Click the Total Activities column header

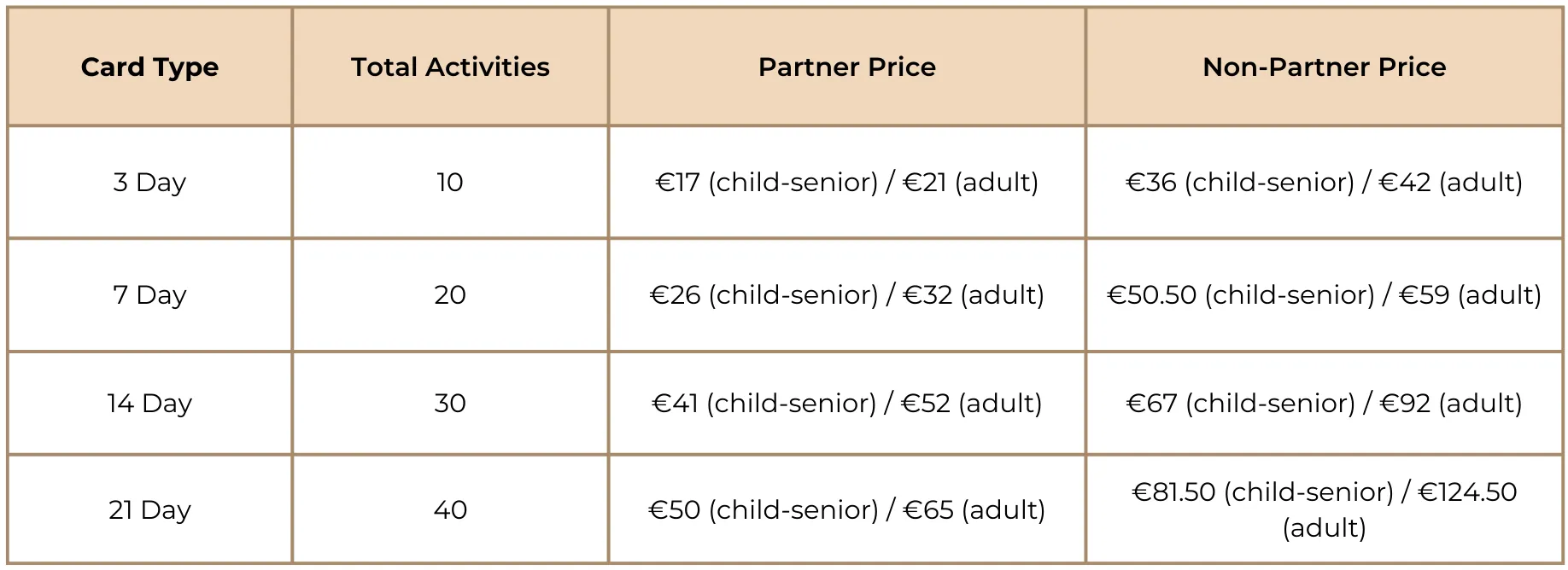(450, 67)
